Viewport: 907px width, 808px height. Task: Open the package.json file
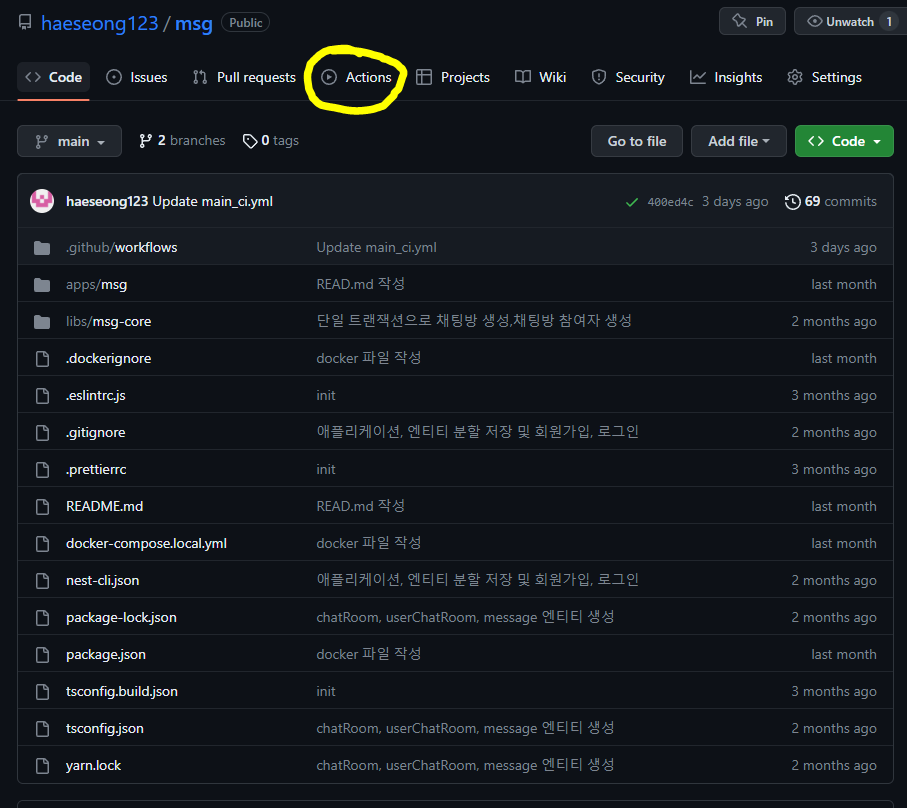coord(106,655)
